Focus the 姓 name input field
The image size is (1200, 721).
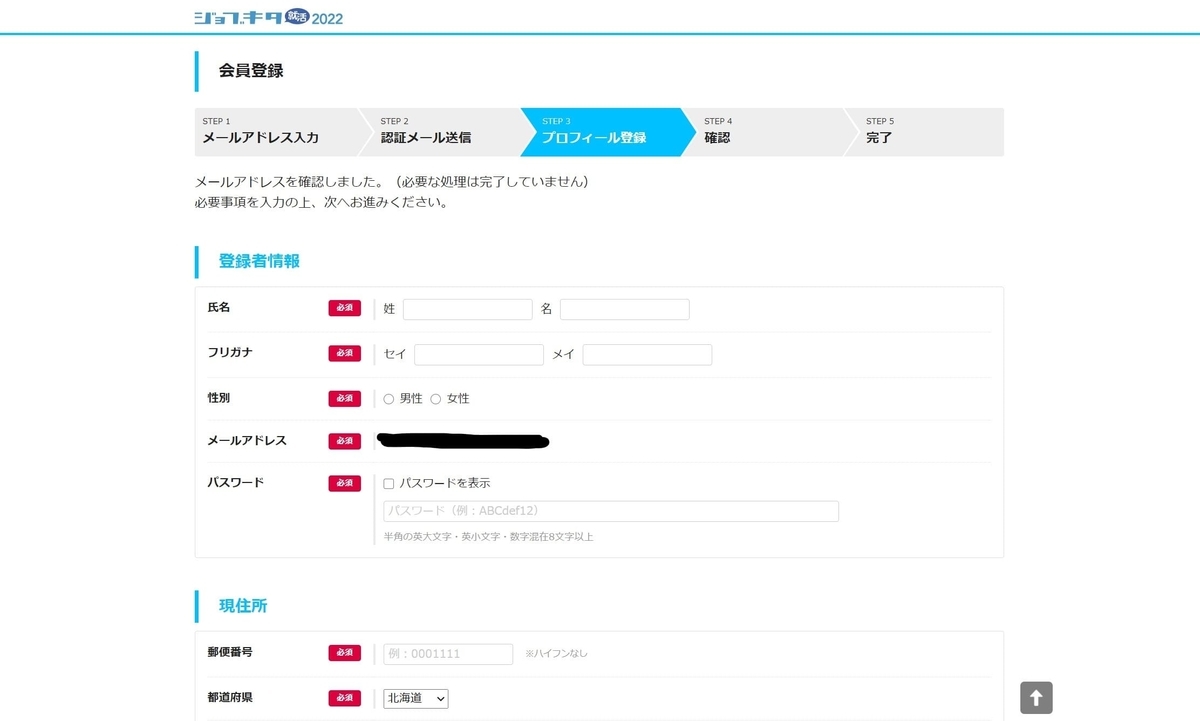(468, 310)
